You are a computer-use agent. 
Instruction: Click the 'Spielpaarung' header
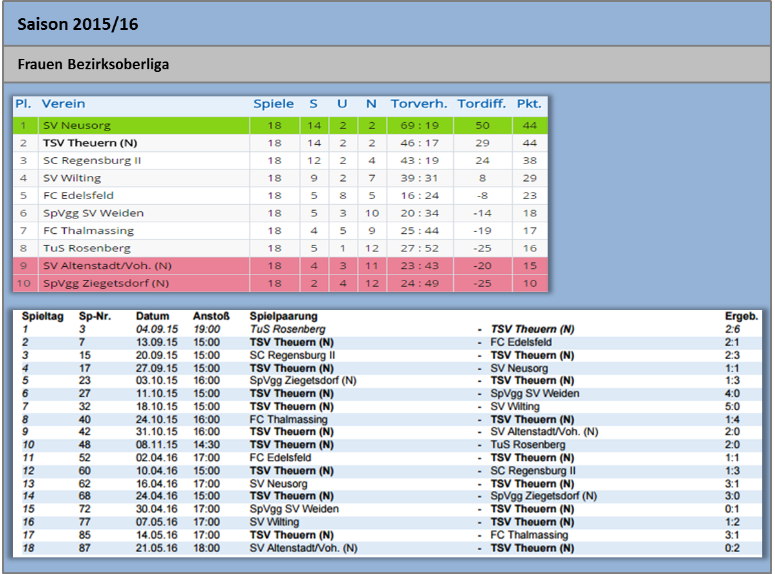pyautogui.click(x=283, y=316)
